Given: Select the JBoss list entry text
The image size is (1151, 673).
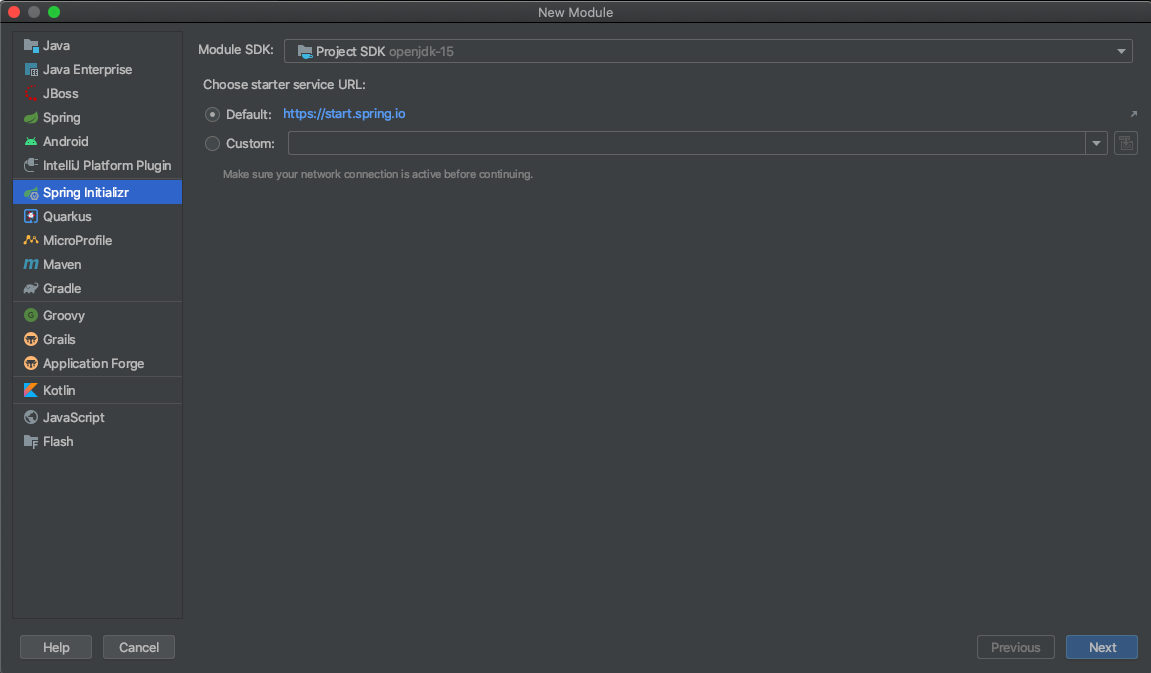Looking at the screenshot, I should click(60, 93).
